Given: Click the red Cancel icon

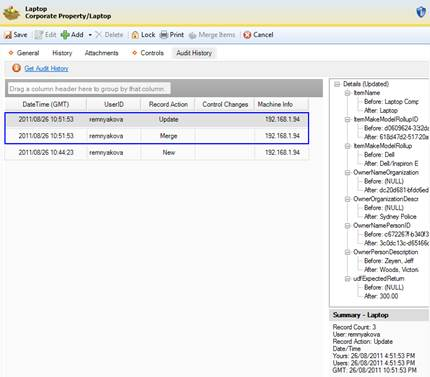Looking at the screenshot, I should [x=247, y=35].
